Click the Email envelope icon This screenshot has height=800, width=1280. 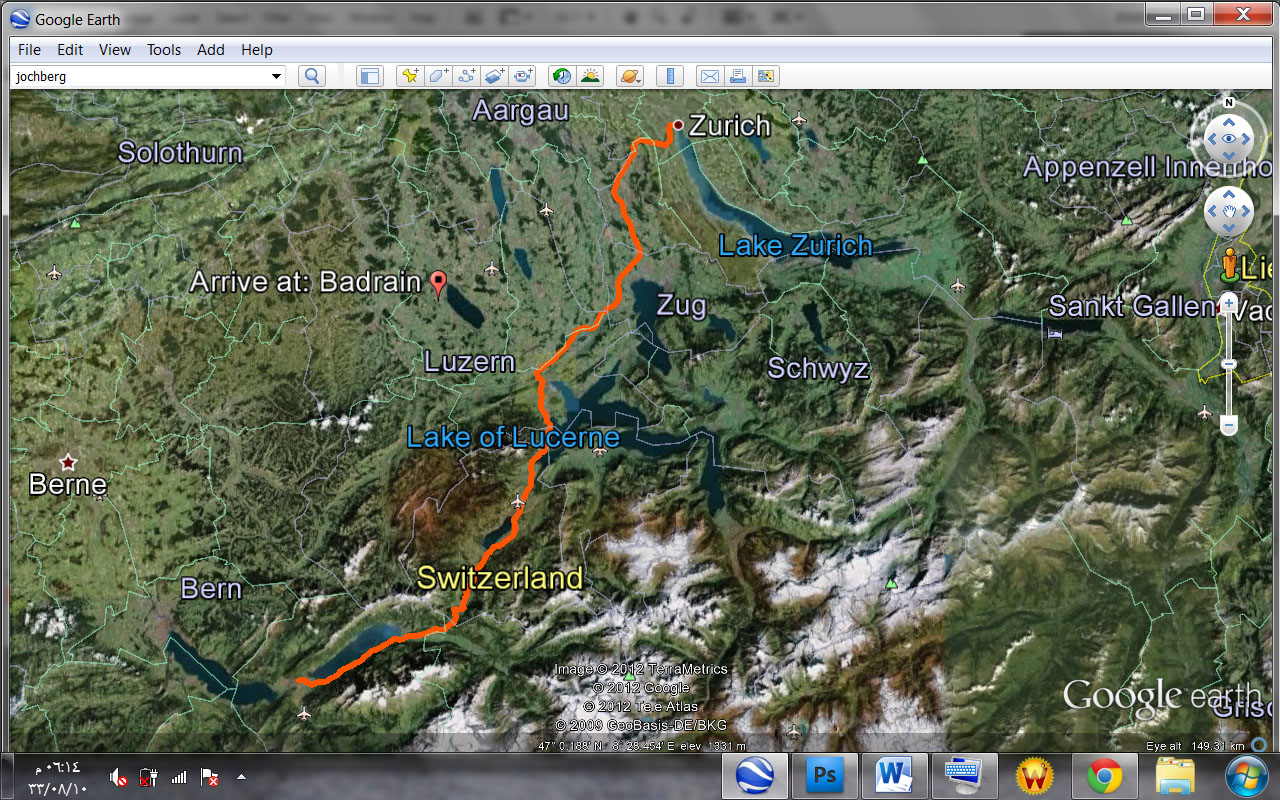pyautogui.click(x=709, y=76)
